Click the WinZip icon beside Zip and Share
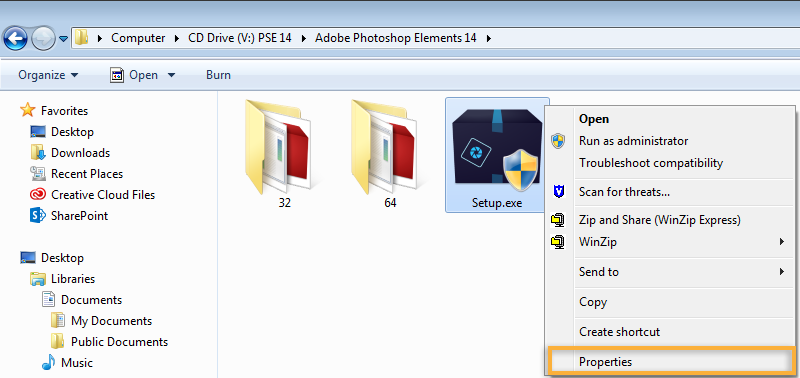Image resolution: width=800 pixels, height=378 pixels. pyautogui.click(x=558, y=220)
